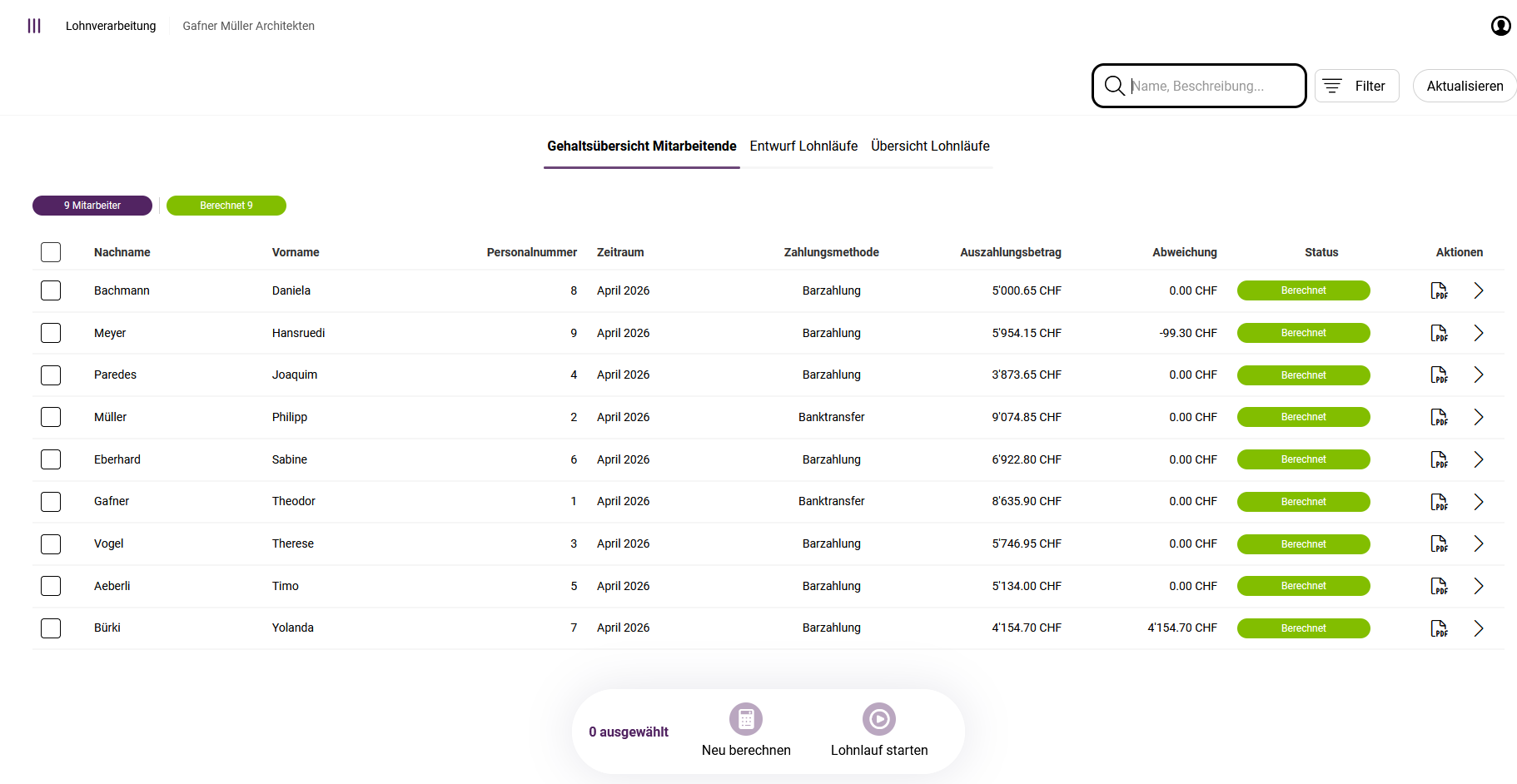This screenshot has width=1517, height=784.
Task: Switch to Entwurf Lohnläufe tab
Action: tap(803, 146)
